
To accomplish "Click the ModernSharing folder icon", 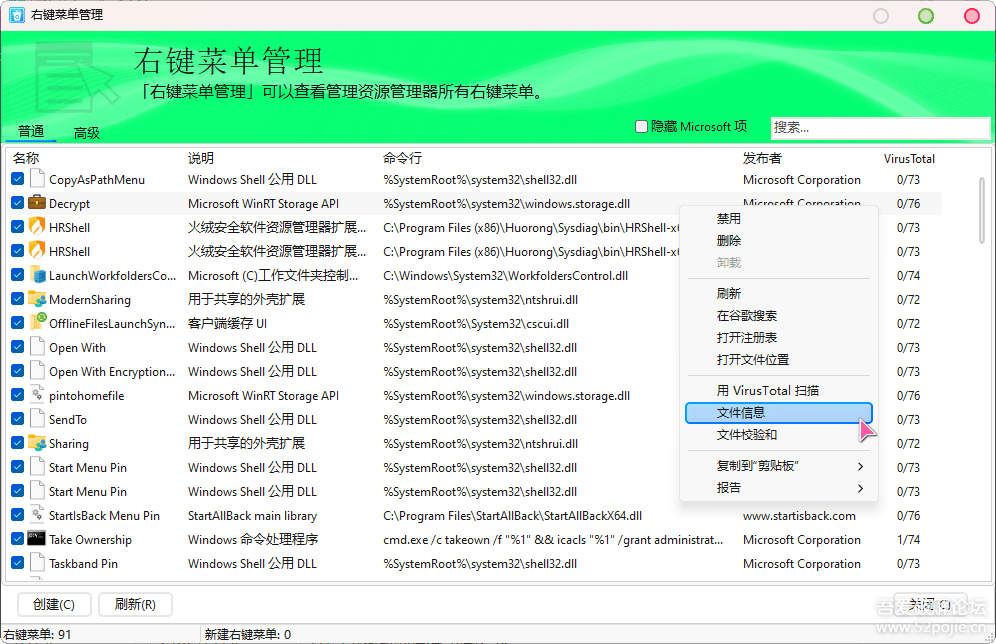I will 37,299.
